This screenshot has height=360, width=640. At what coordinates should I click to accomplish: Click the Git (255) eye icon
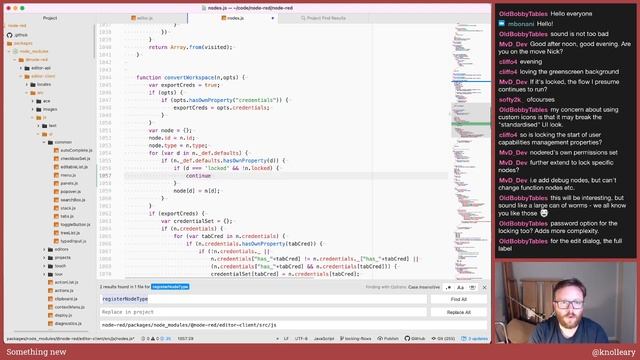433,338
